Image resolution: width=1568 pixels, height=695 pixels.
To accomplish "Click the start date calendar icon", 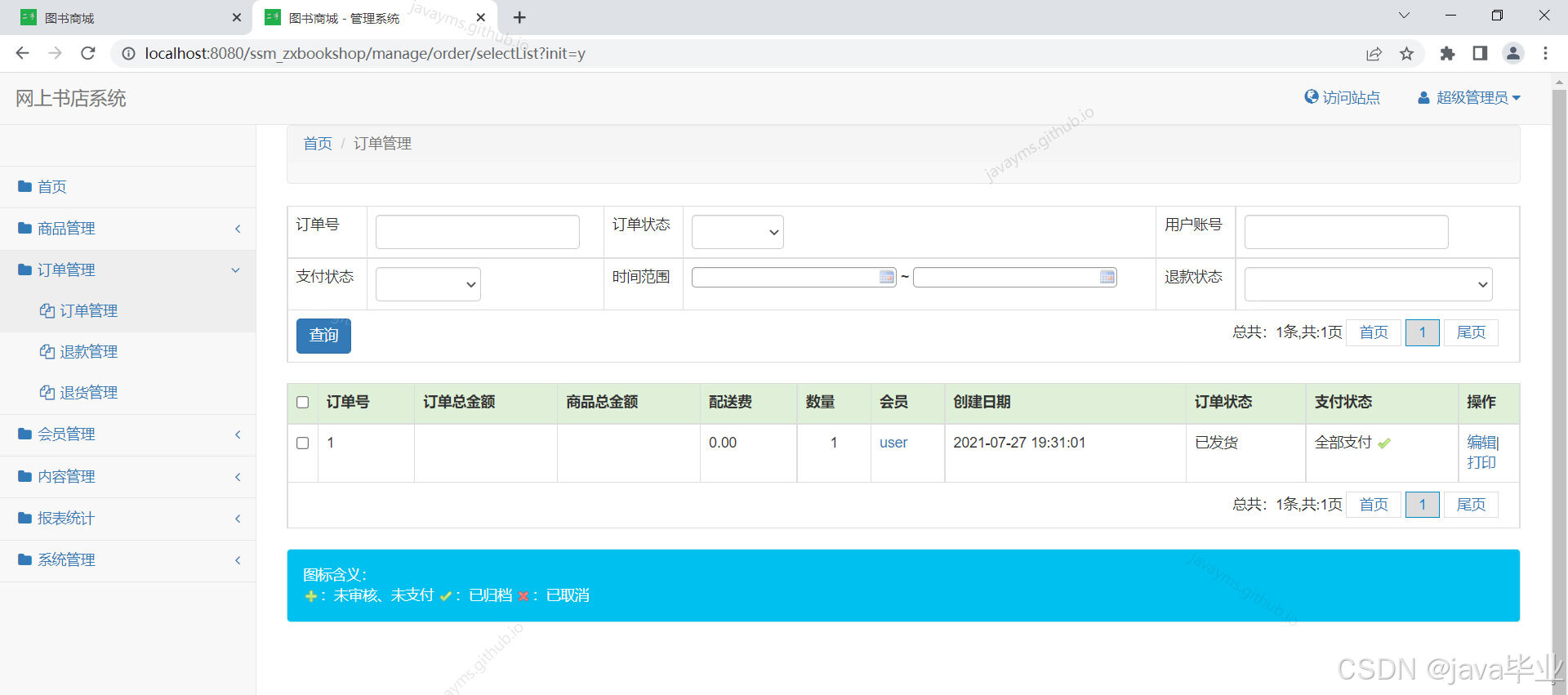I will (887, 277).
